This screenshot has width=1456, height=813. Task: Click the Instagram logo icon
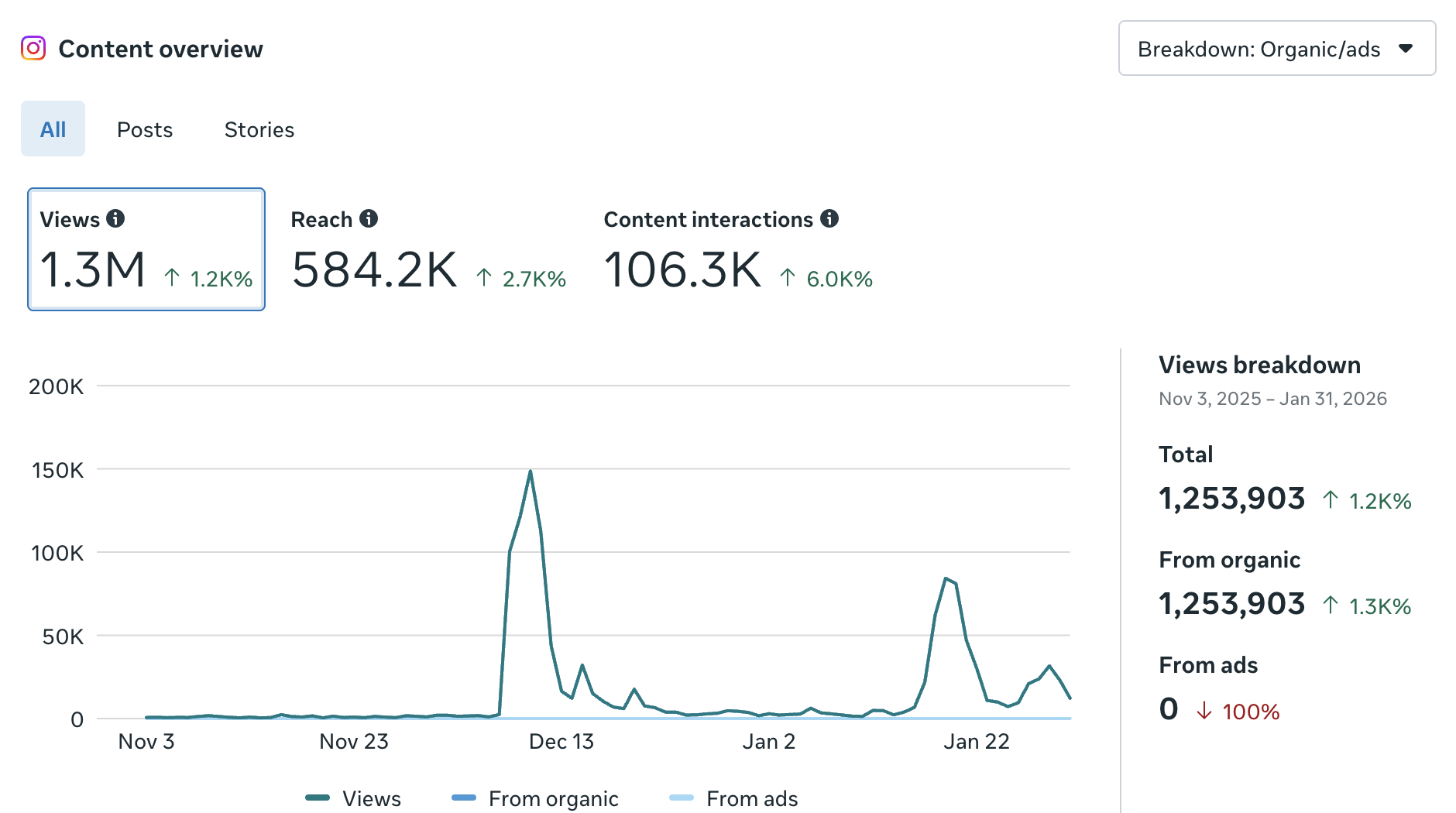(33, 49)
